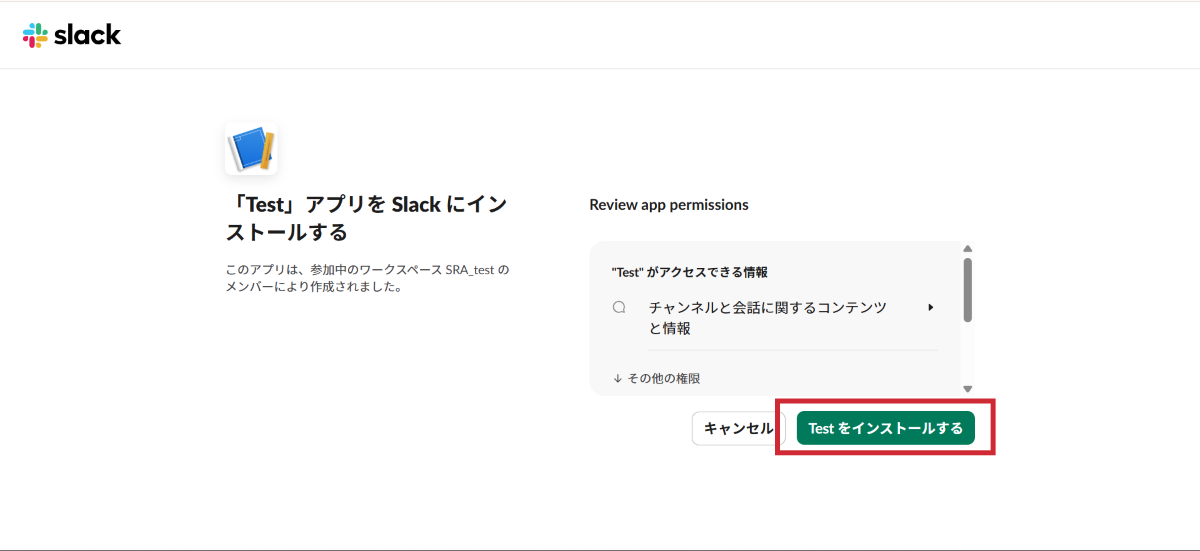The image size is (1200, 551).
Task: Click the Test app notebook icon
Action: [x=251, y=149]
